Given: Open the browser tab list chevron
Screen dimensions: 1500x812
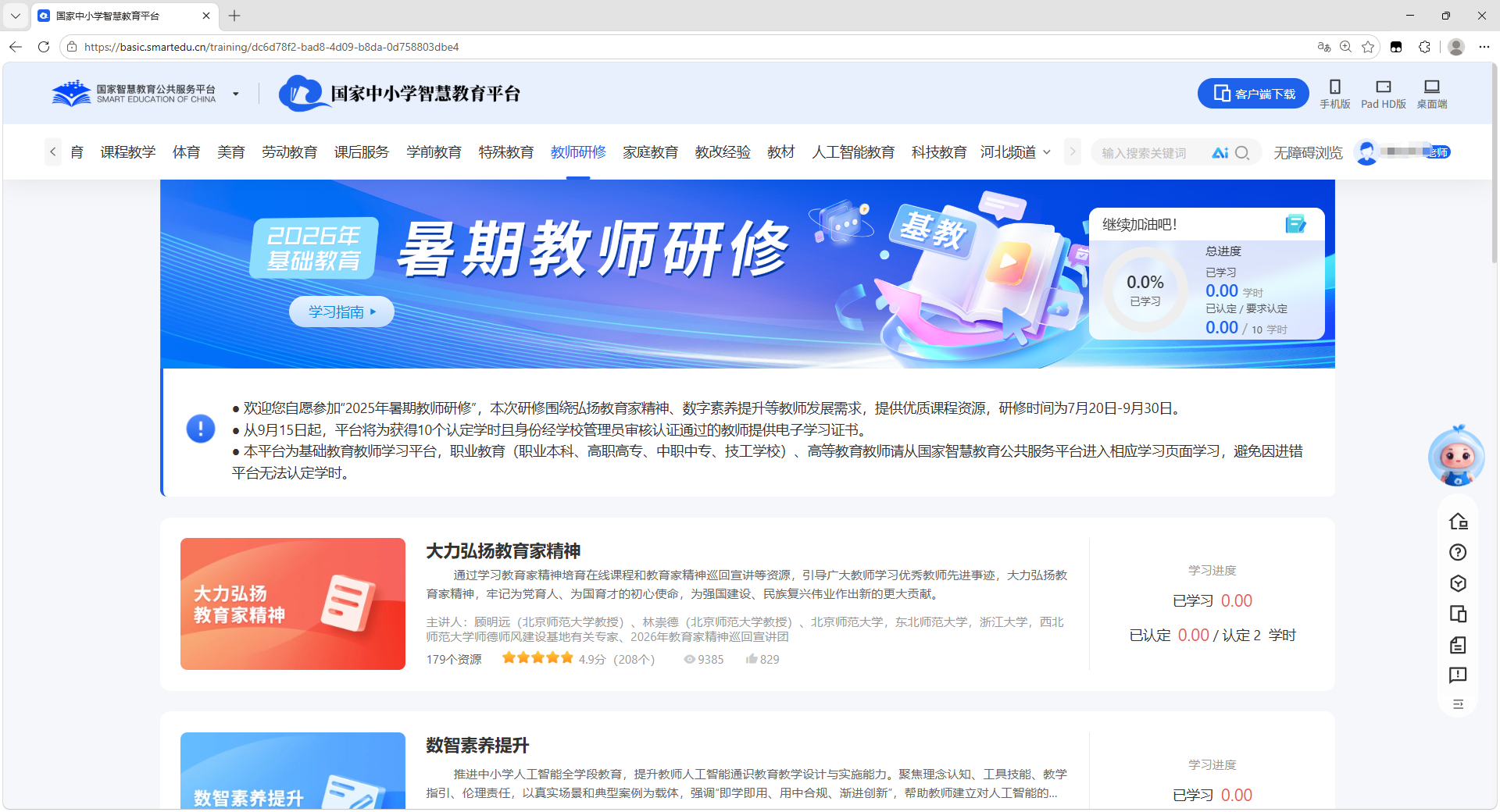Looking at the screenshot, I should [15, 16].
